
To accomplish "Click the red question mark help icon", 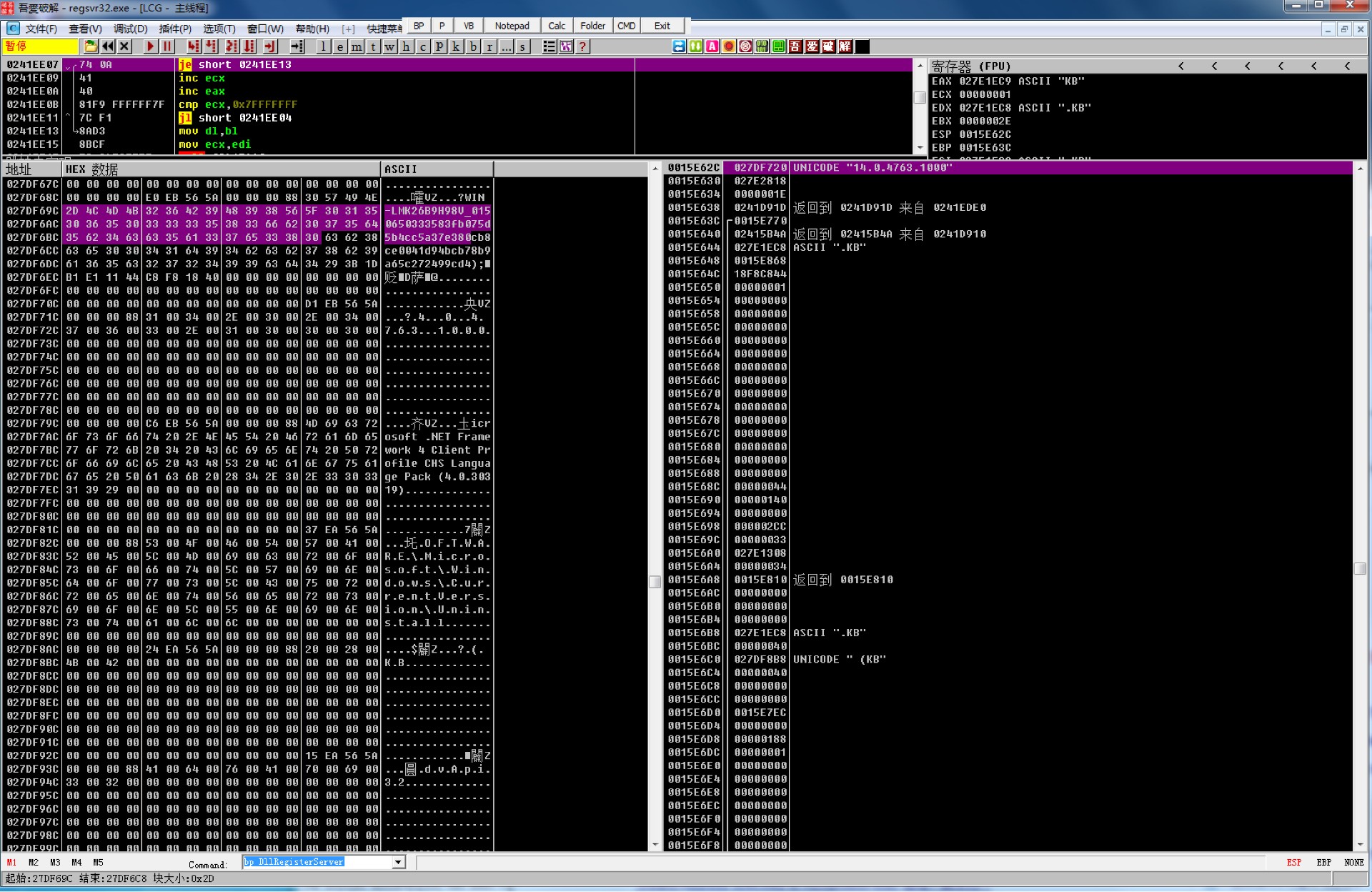I will pos(582,46).
